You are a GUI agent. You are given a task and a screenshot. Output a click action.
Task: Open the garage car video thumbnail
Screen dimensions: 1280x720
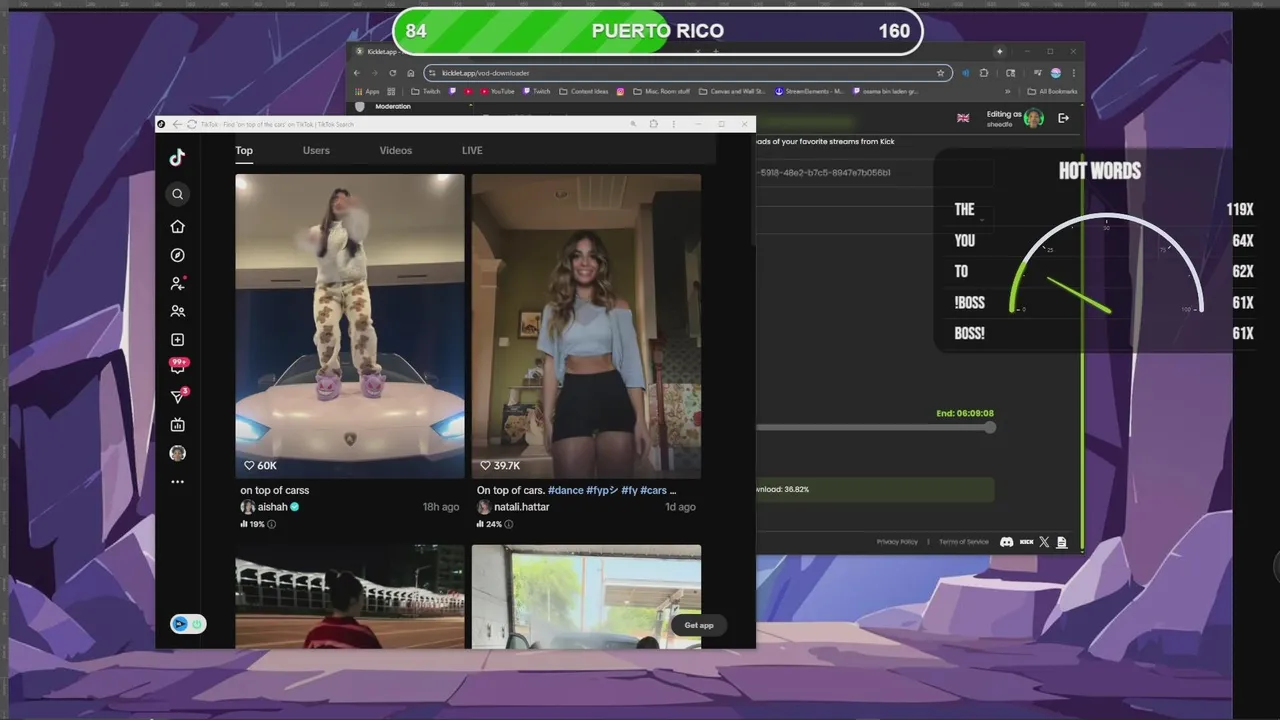pyautogui.click(x=586, y=597)
